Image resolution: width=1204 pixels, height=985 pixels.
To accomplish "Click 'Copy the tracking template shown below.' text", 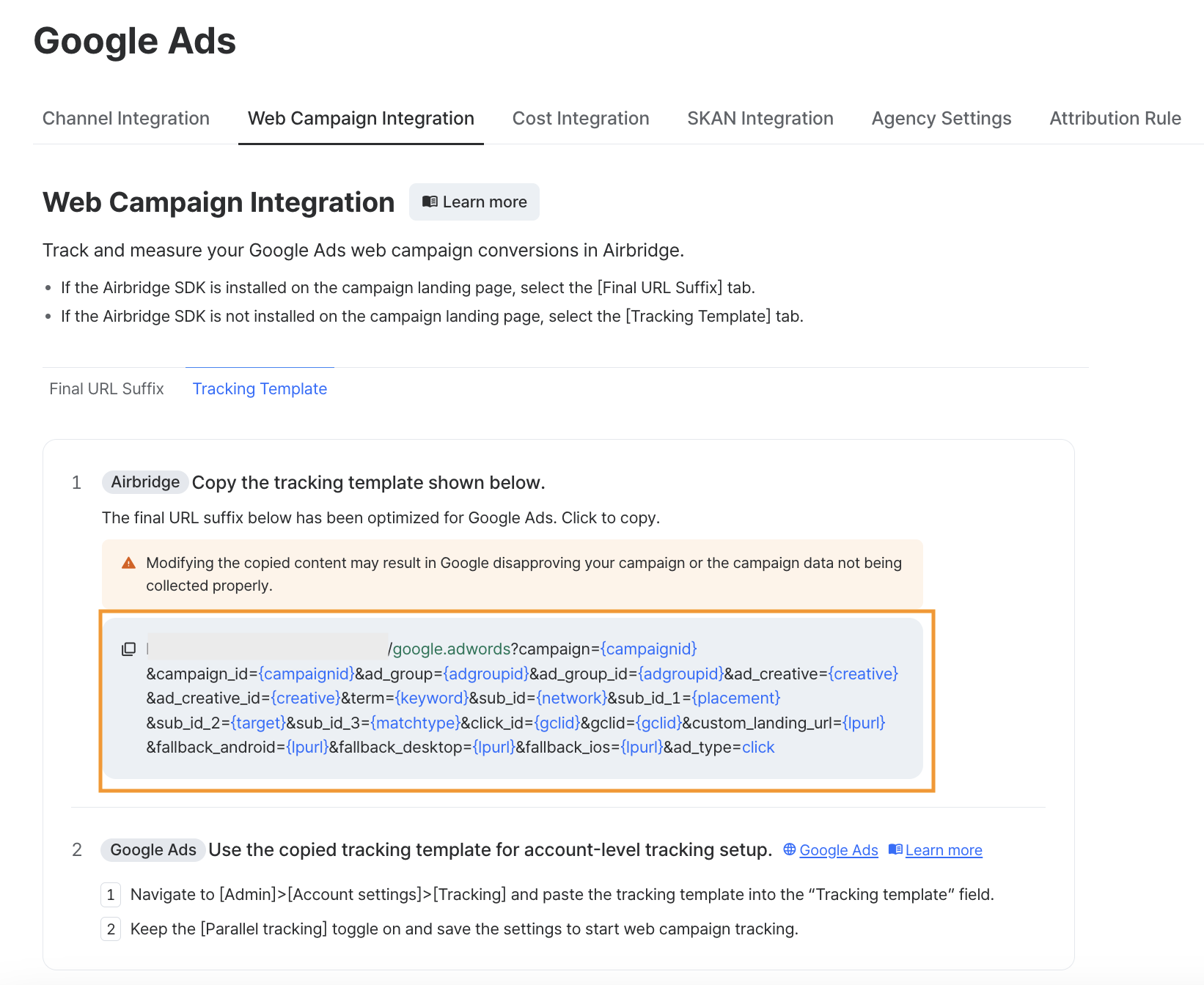I will pos(368,483).
